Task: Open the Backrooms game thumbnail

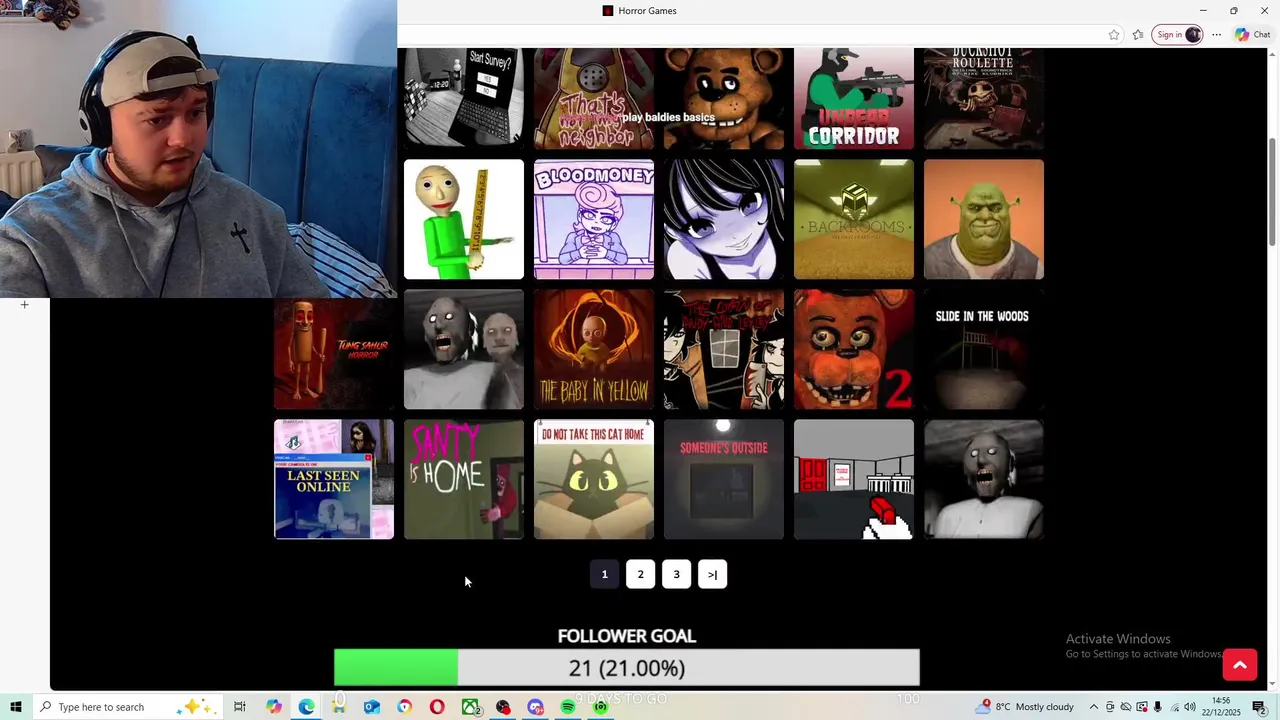Action: coord(854,219)
